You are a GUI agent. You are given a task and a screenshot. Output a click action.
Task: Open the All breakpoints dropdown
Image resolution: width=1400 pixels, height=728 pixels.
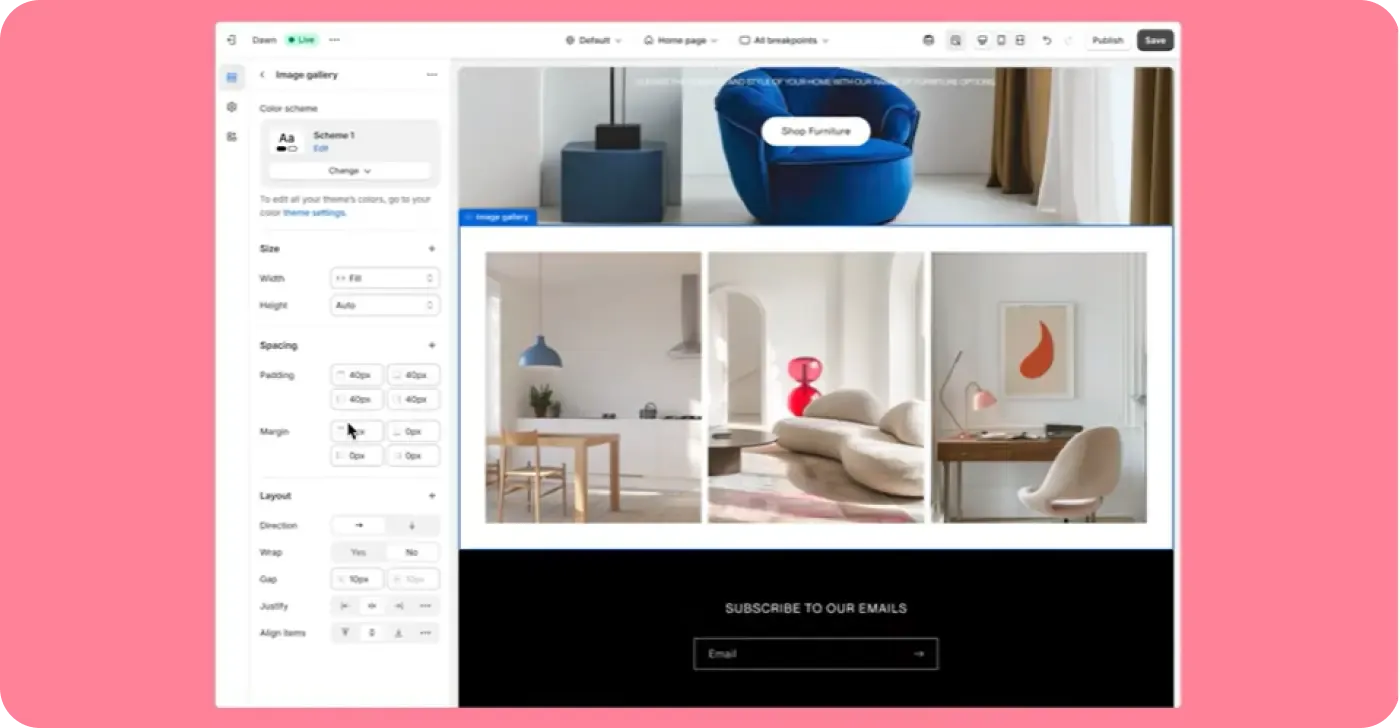point(784,41)
